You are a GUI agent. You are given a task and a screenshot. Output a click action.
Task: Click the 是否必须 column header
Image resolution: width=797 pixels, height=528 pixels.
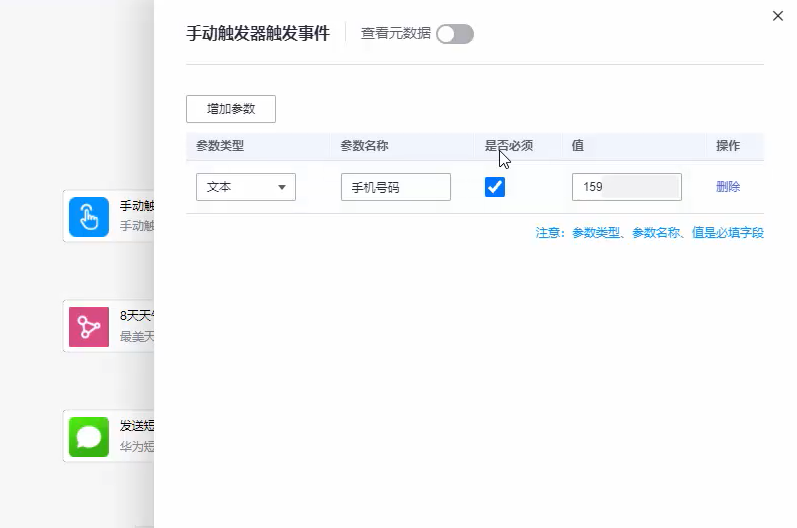[509, 146]
